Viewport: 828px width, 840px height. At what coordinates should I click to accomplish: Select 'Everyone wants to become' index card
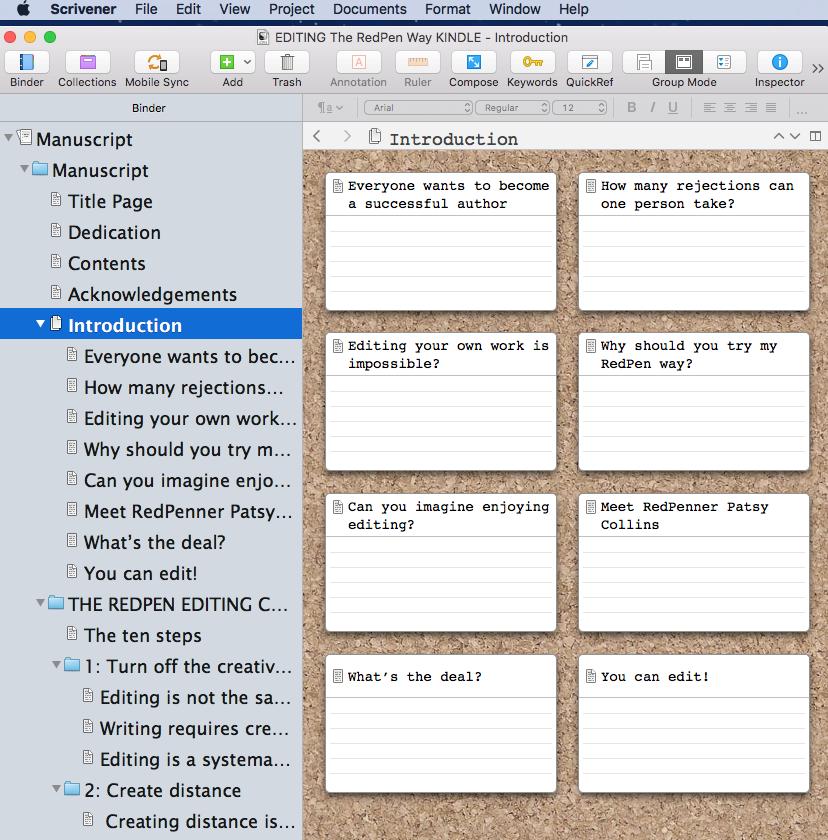pyautogui.click(x=441, y=241)
